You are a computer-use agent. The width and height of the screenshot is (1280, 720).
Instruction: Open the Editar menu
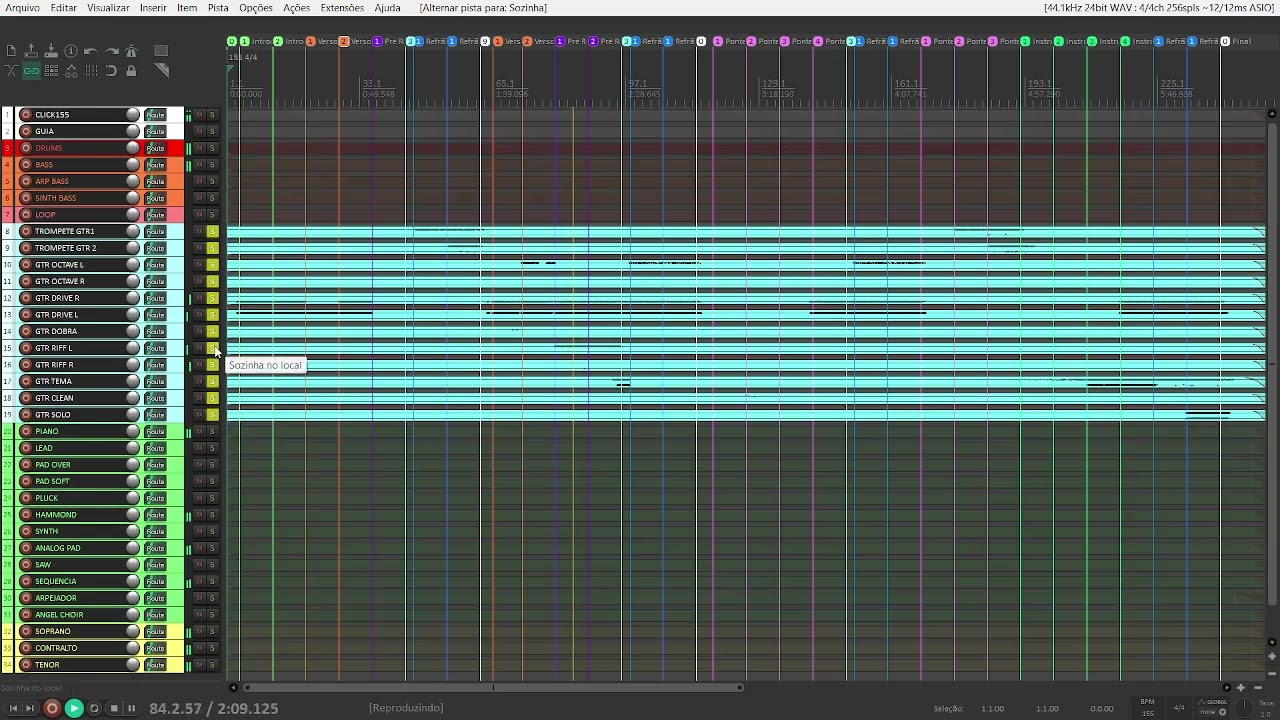[63, 8]
